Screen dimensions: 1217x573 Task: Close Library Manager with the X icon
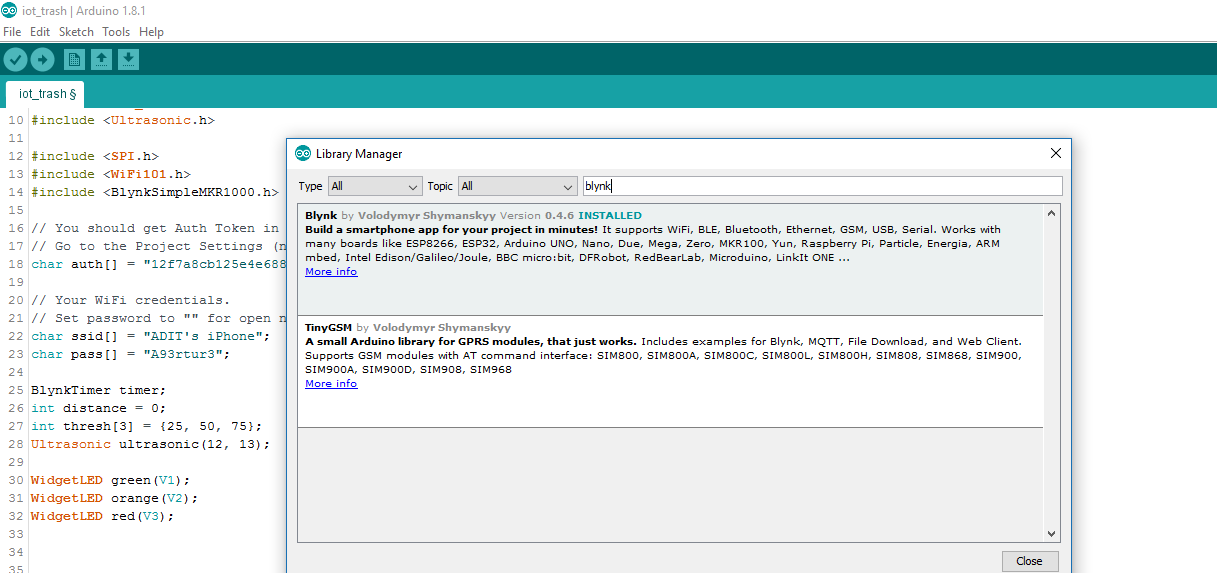1055,154
